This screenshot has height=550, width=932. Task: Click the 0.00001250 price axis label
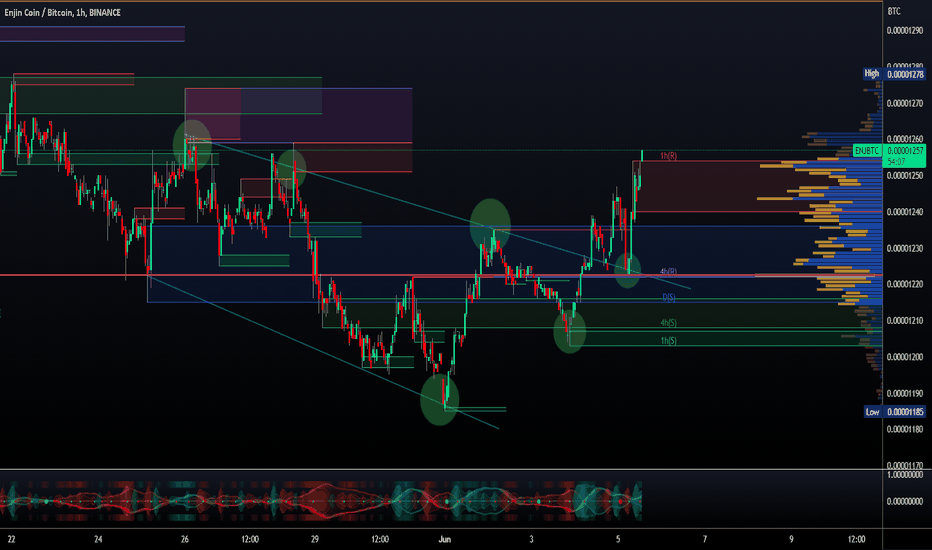point(905,175)
